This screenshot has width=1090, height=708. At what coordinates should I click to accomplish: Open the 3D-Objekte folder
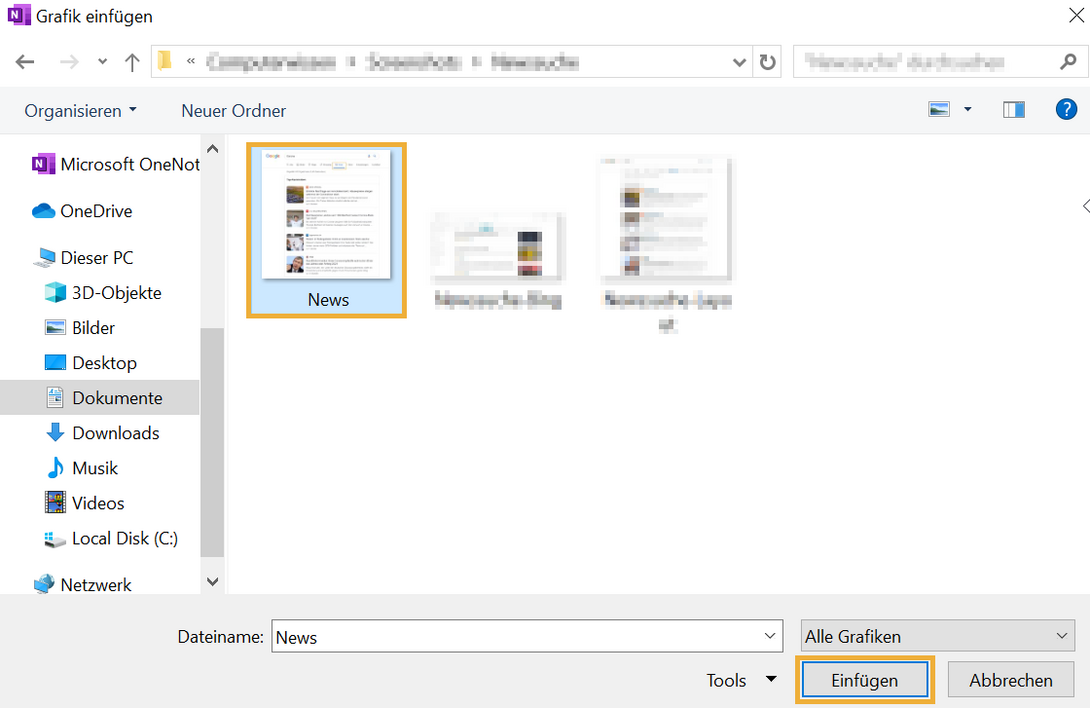pyautogui.click(x=103, y=293)
